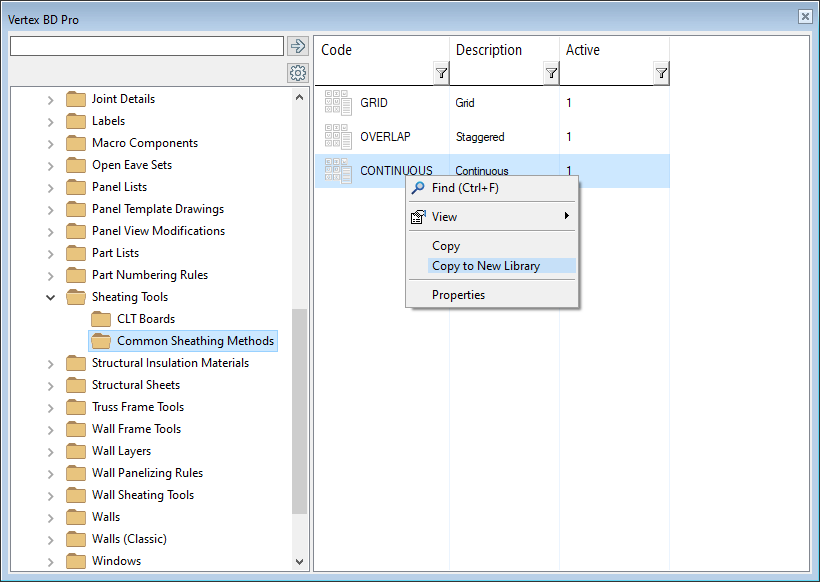Expand the Truss Frame Tools folder
Screen dimensions: 820x582
(x=51, y=407)
